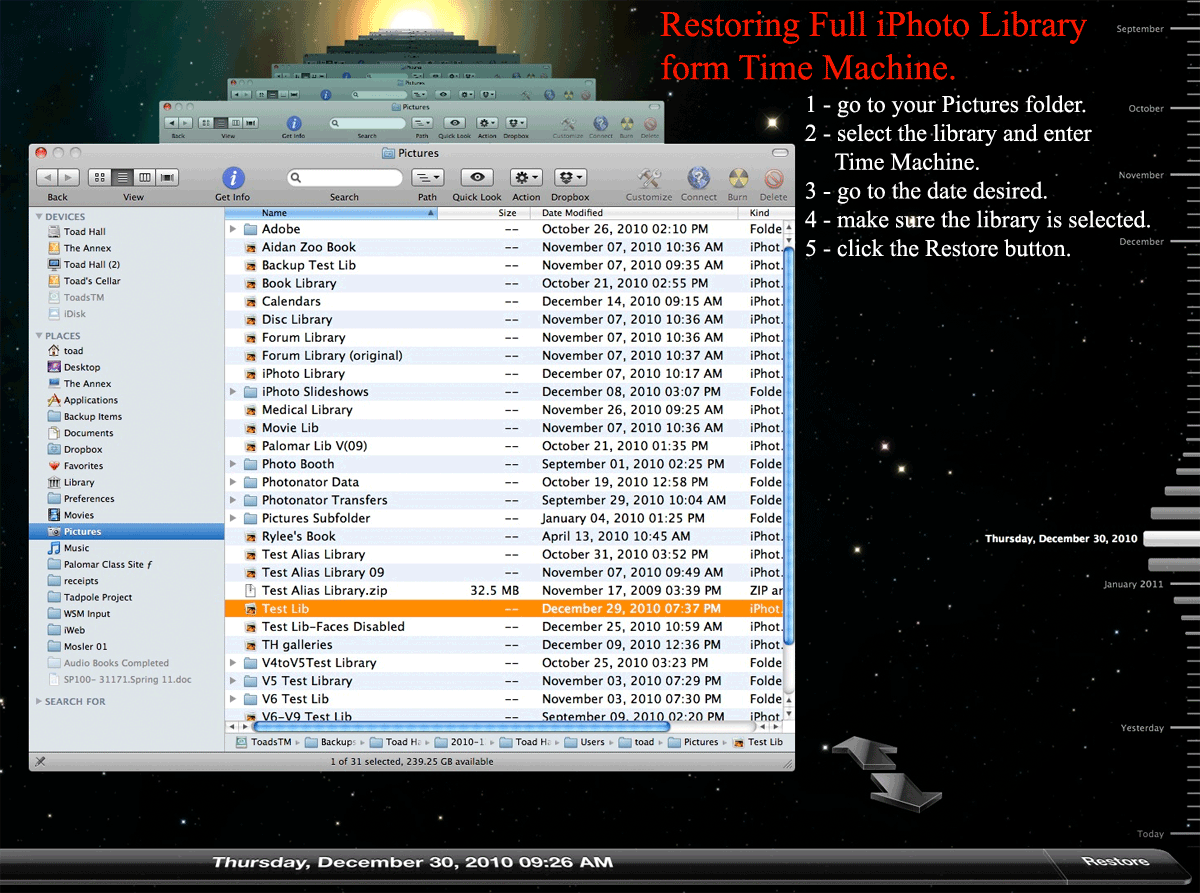Select the iPhoto Library file row
The image size is (1200, 893).
pos(504,374)
